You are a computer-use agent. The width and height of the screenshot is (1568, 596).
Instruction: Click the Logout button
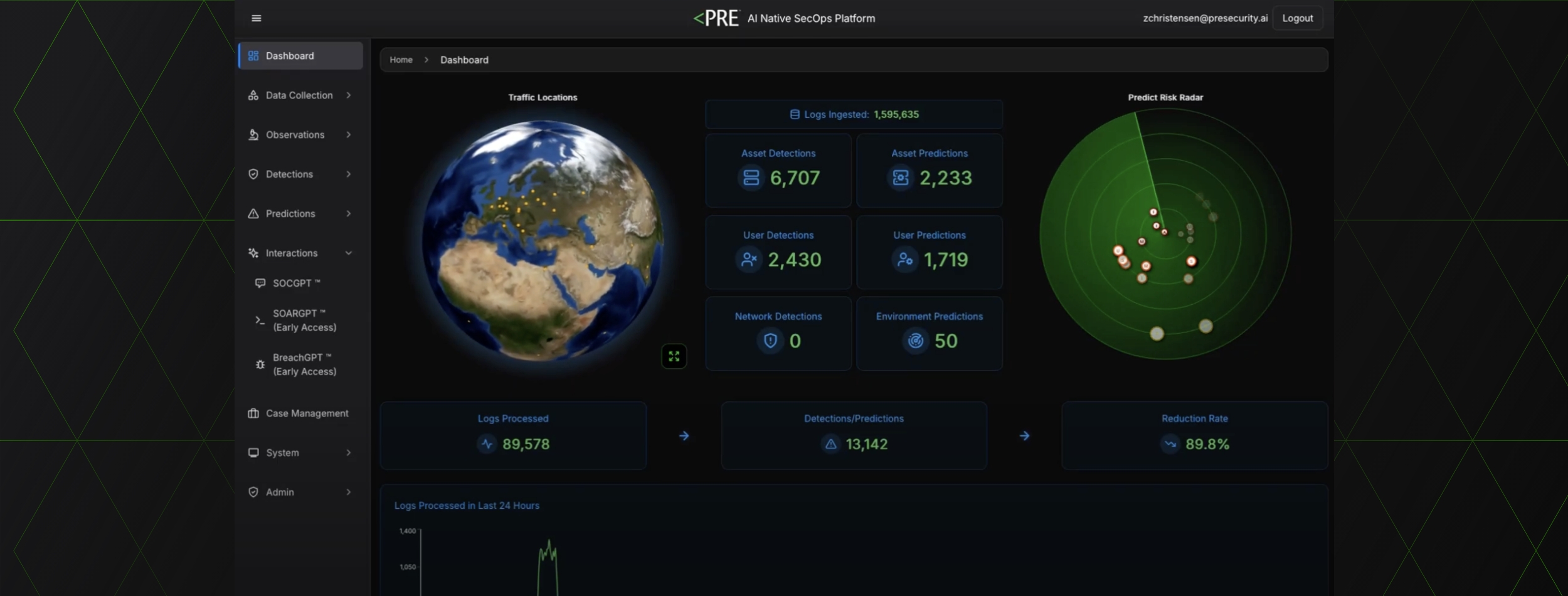click(1297, 18)
